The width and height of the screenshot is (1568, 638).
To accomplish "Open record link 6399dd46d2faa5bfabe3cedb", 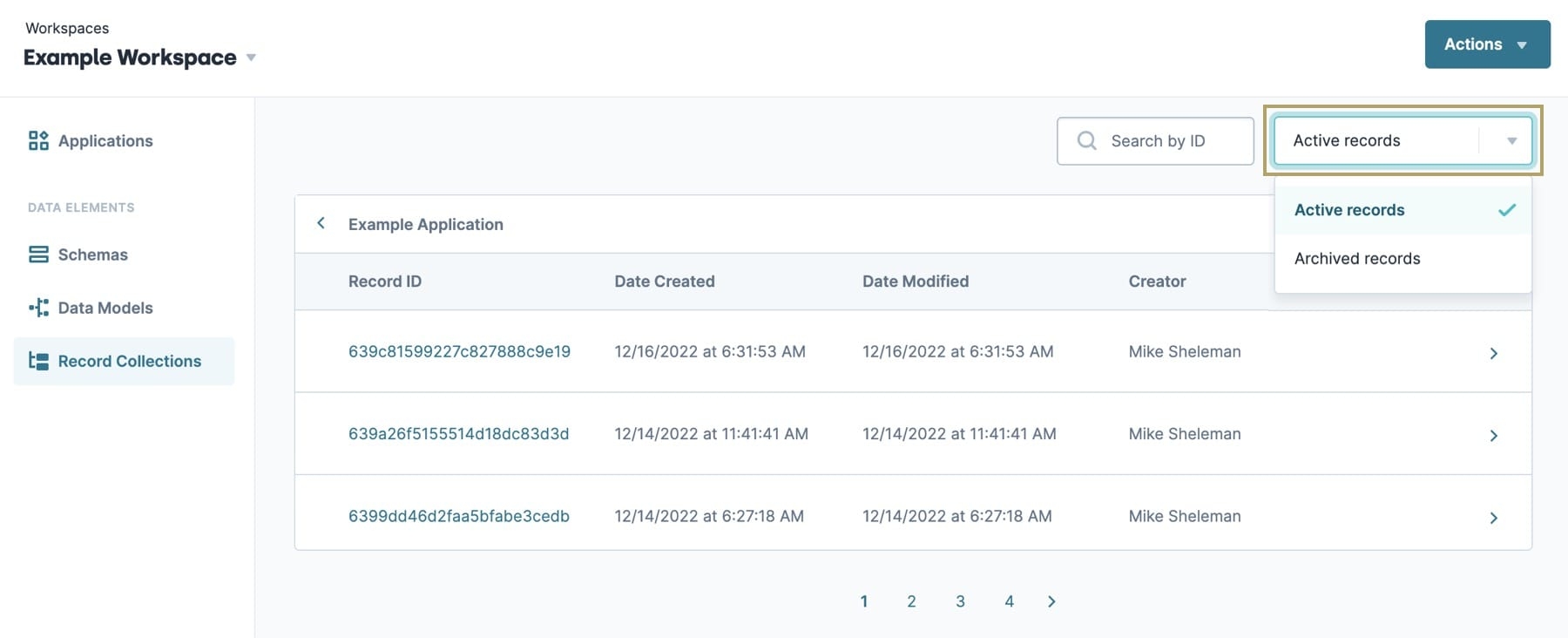I will (x=458, y=516).
